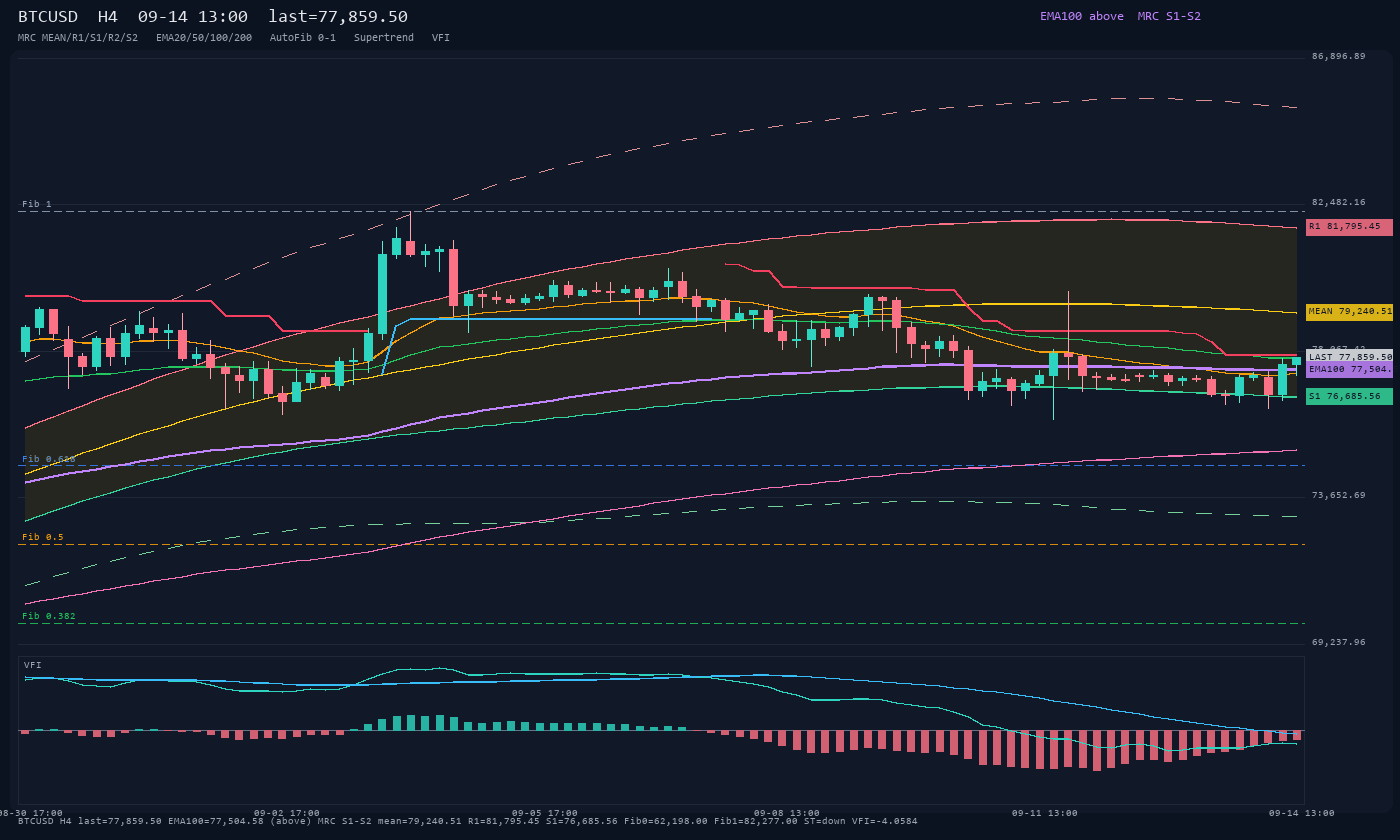The width and height of the screenshot is (1400, 840).
Task: Select the EMA20/50/100/200 indicator label
Action: click(204, 38)
